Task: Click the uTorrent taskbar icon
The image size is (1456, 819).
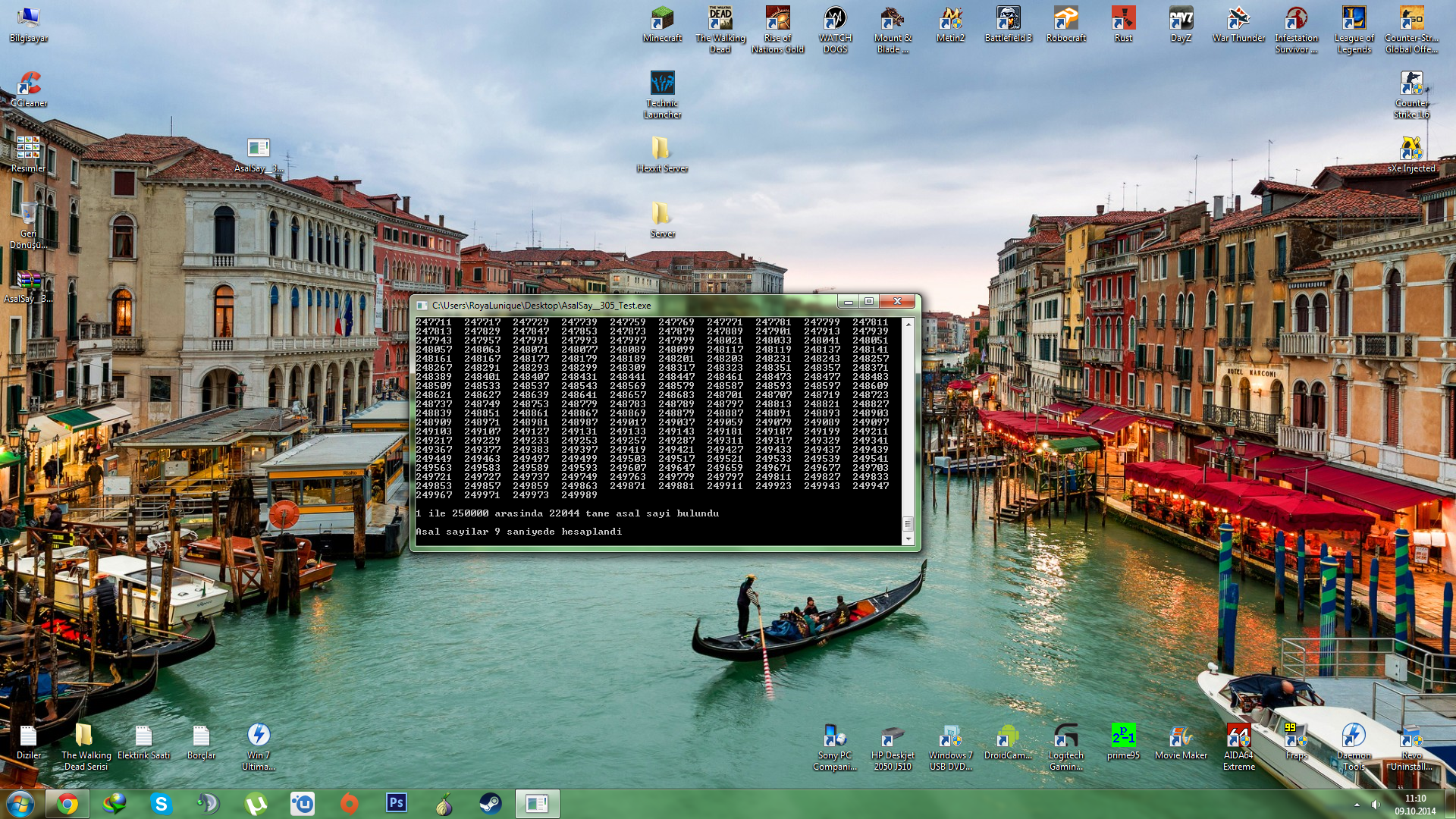Action: click(256, 804)
